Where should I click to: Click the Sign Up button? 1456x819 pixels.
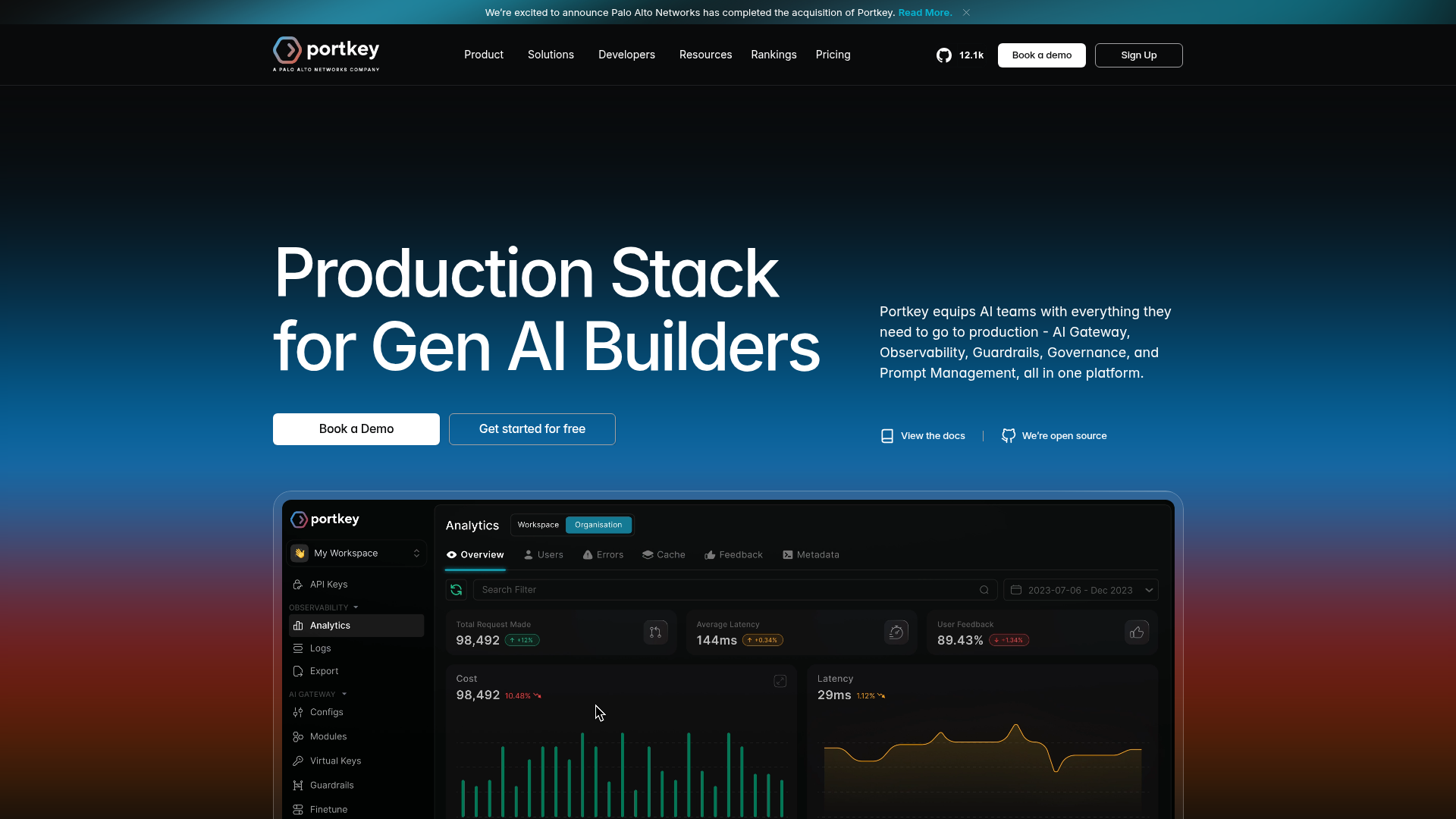coord(1138,55)
